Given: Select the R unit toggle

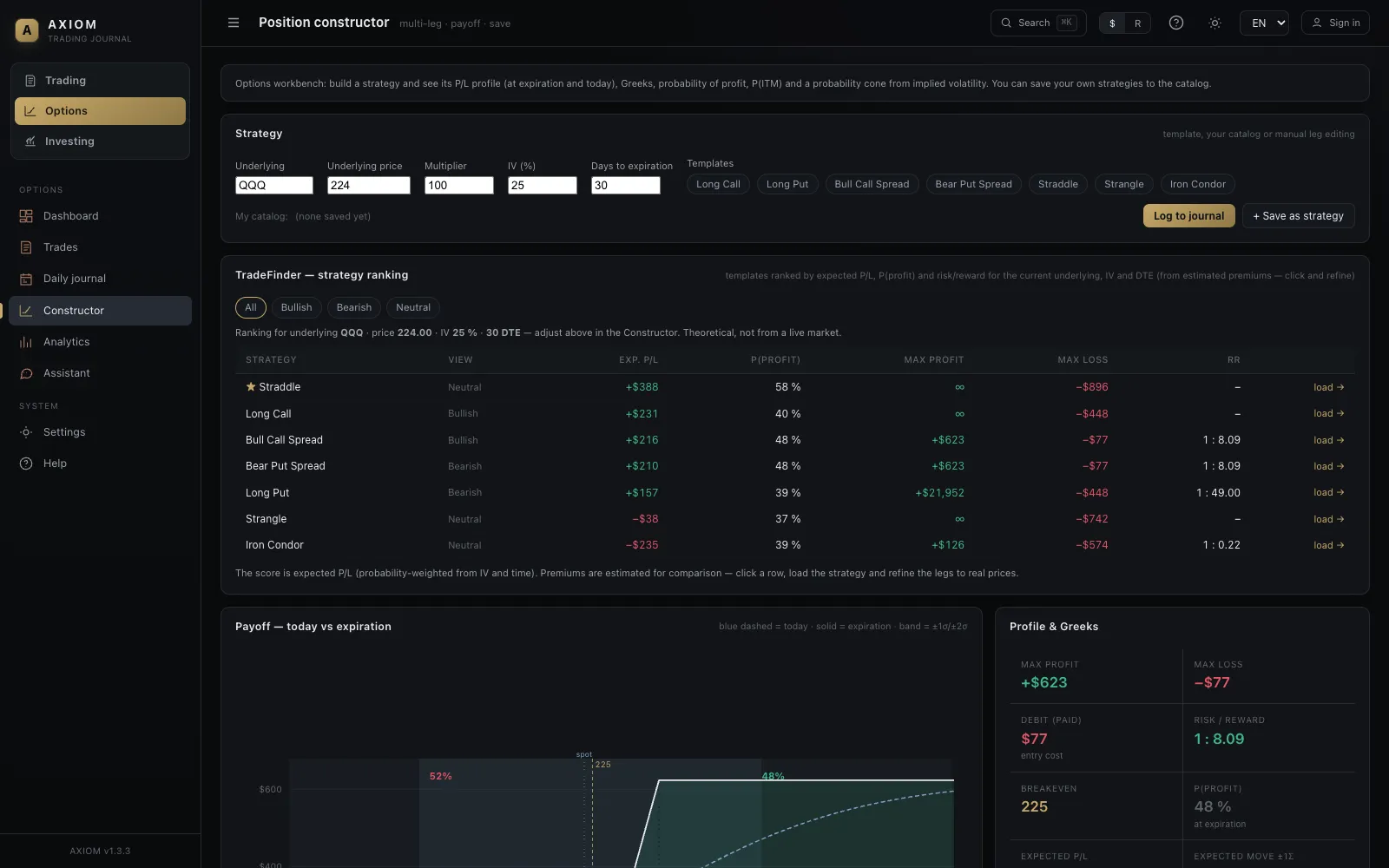Looking at the screenshot, I should [x=1137, y=23].
